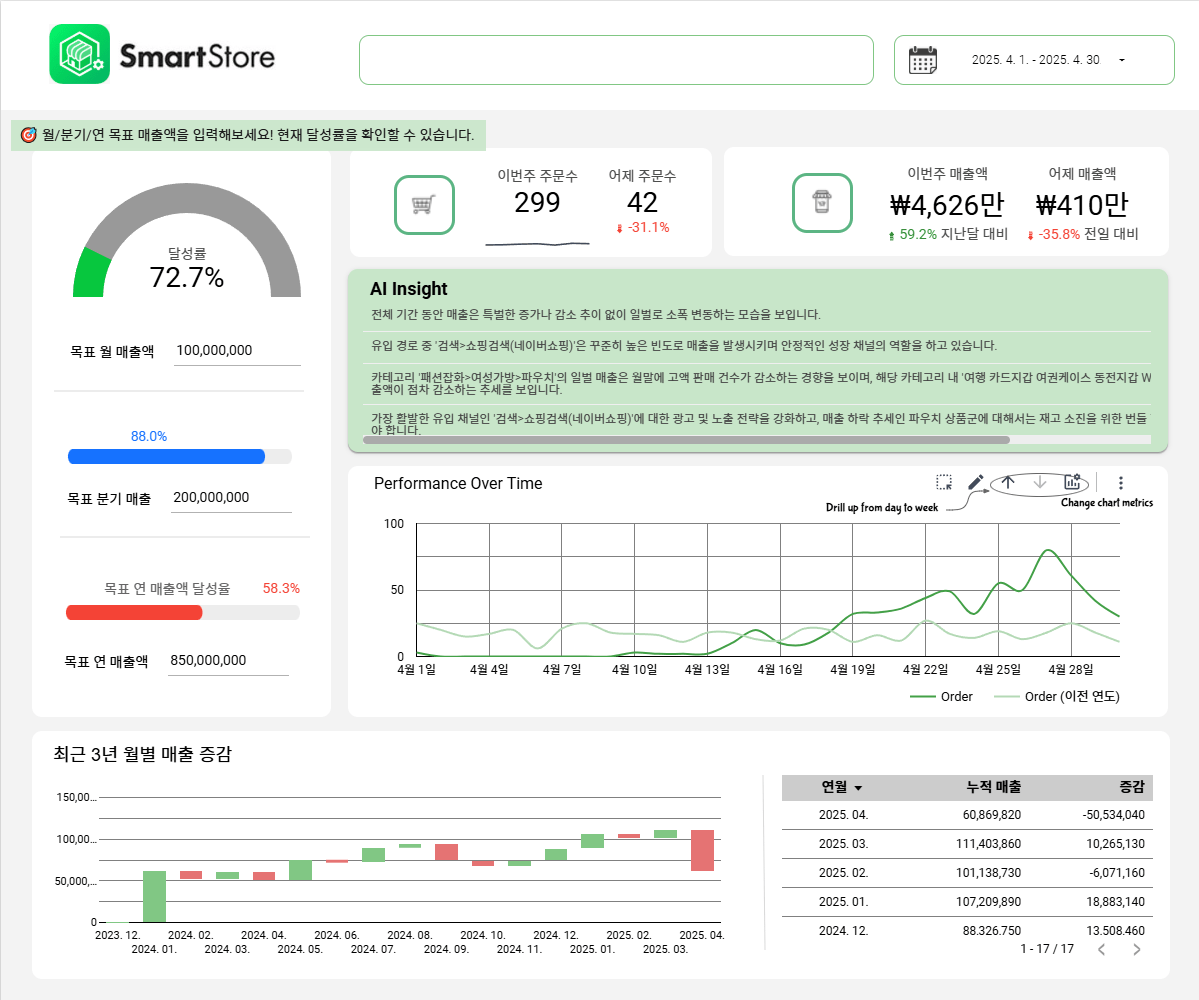1199x1000 pixels.
Task: Go to next table page arrow
Action: (x=1136, y=949)
